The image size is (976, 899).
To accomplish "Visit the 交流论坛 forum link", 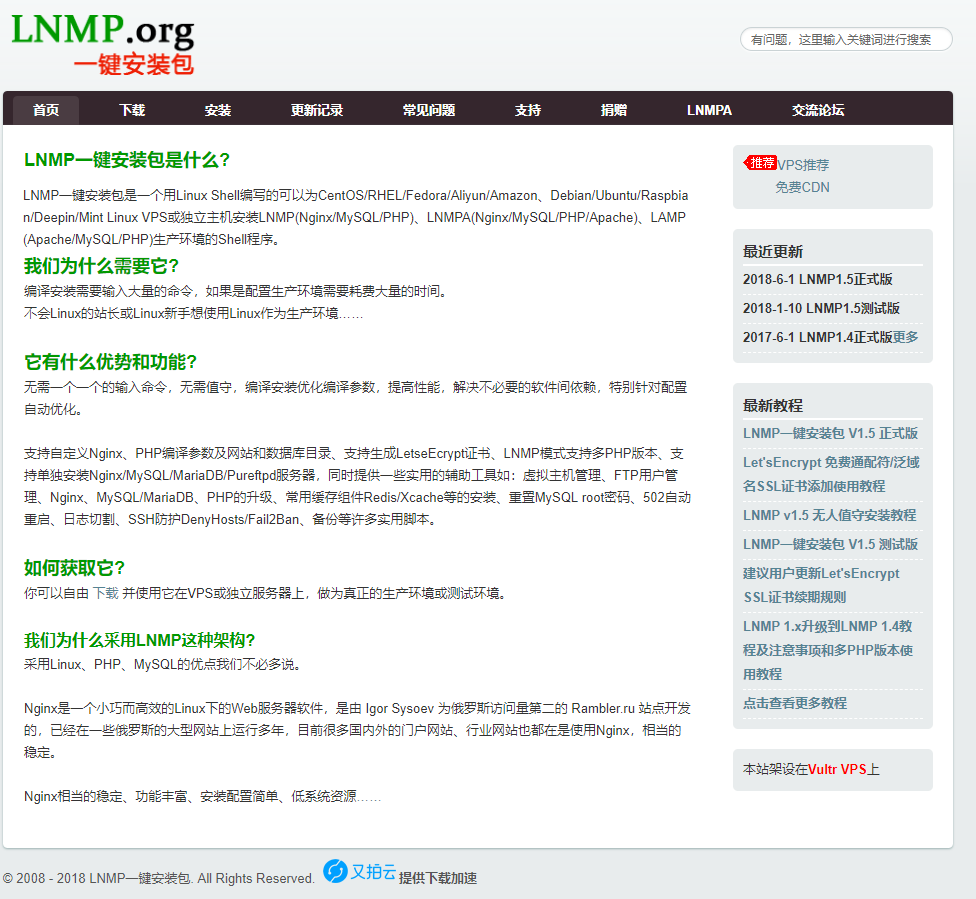I will (x=818, y=110).
